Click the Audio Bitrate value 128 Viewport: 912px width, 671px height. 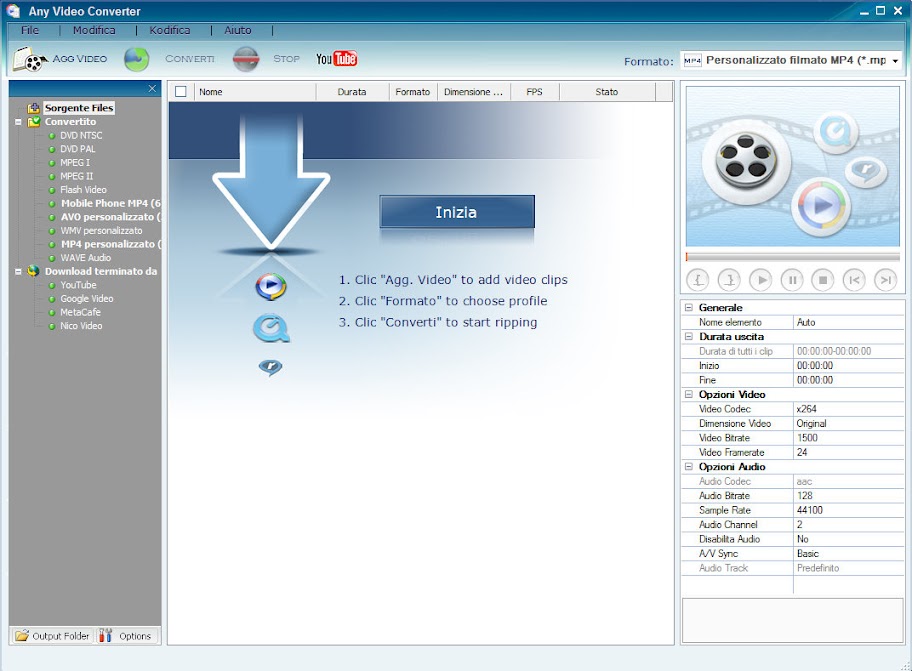coord(849,495)
